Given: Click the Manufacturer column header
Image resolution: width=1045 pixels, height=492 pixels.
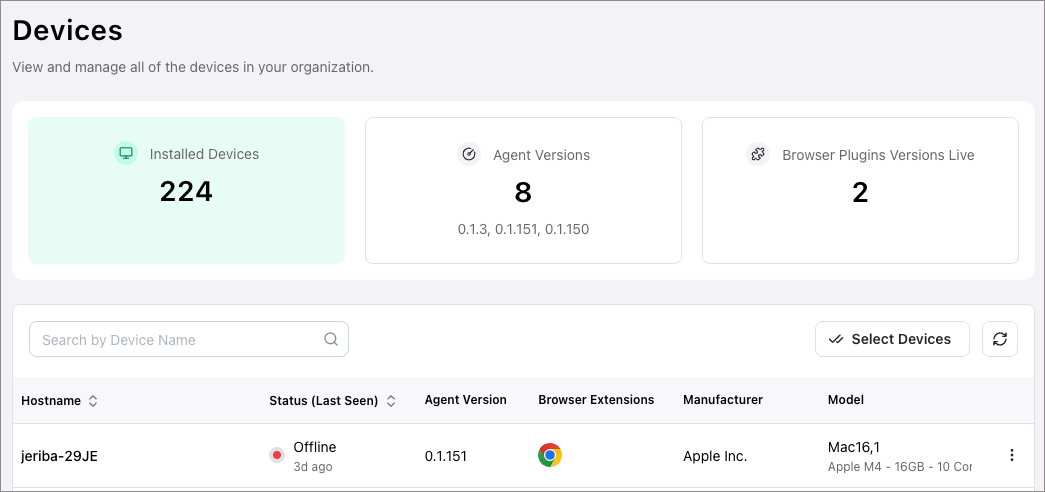Looking at the screenshot, I should (x=723, y=400).
